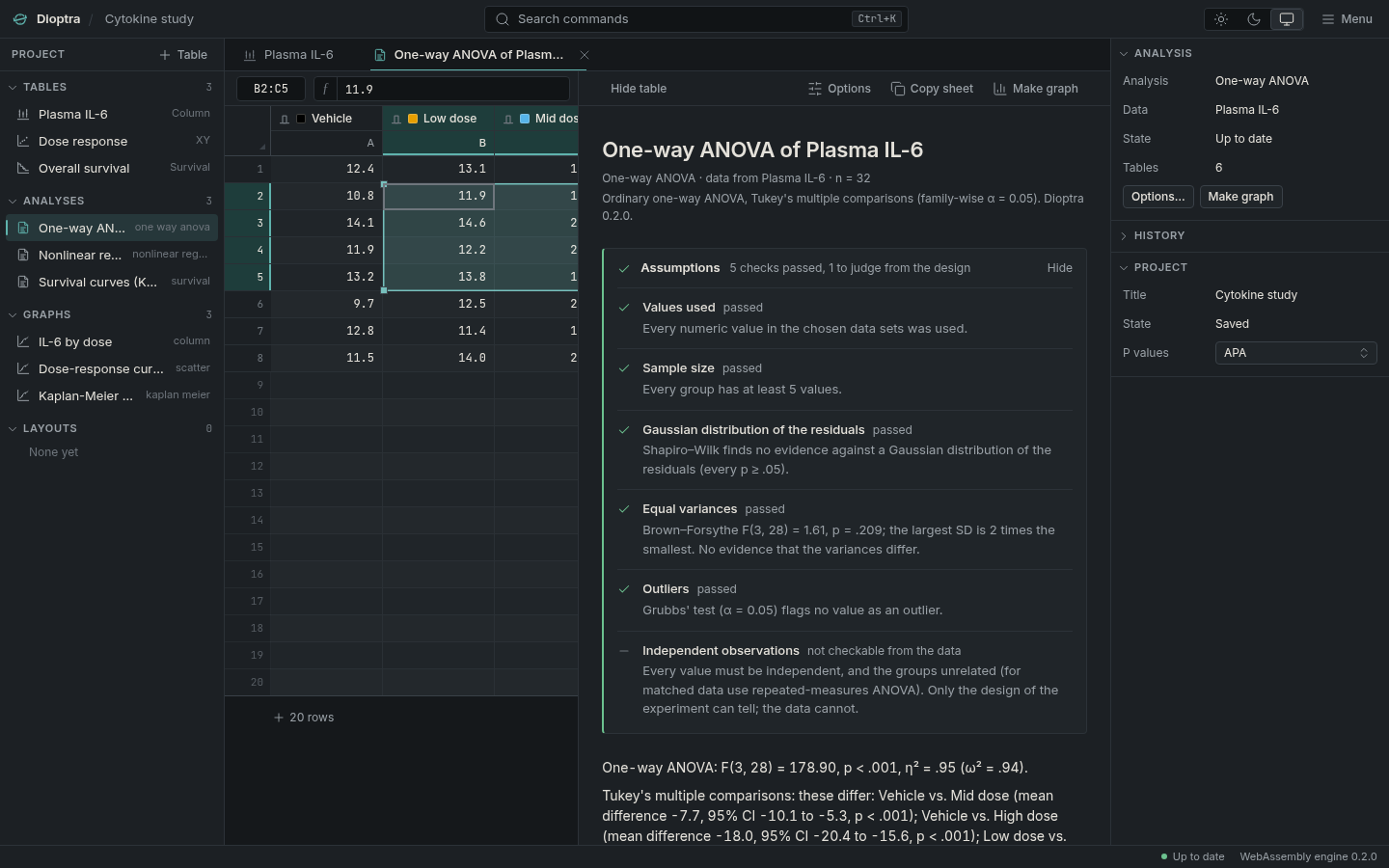
Task: Click the Cytokine study breadcrumb
Action: (x=150, y=19)
